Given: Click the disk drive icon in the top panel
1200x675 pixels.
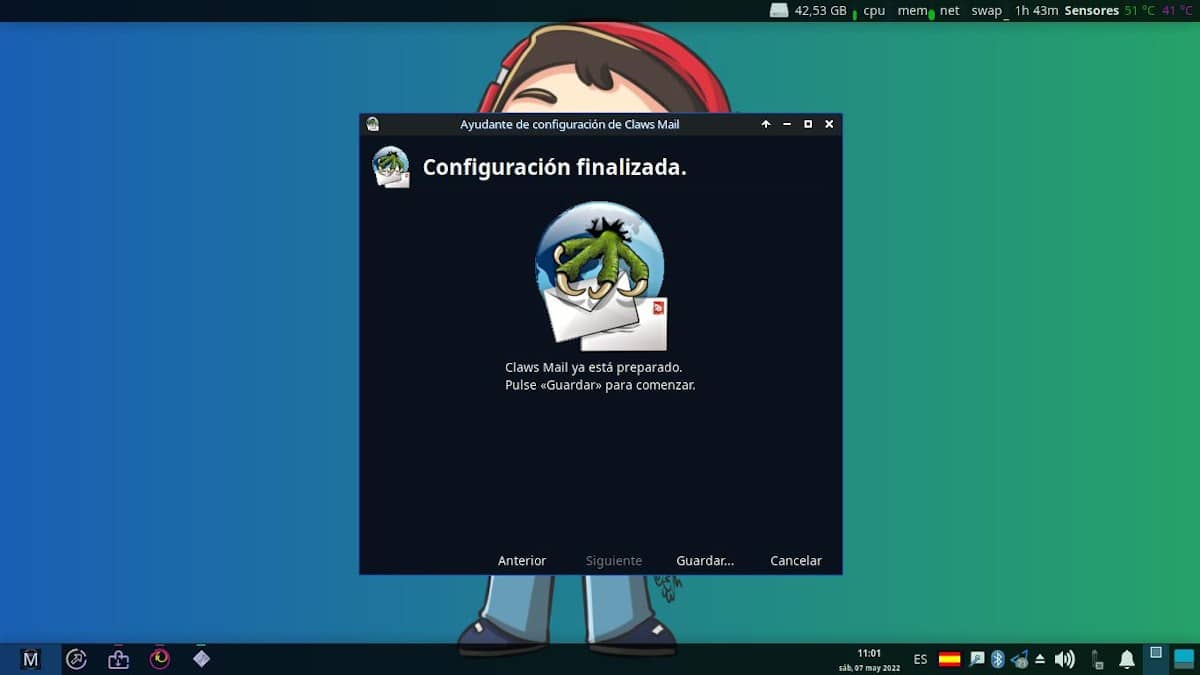Looking at the screenshot, I should 779,10.
